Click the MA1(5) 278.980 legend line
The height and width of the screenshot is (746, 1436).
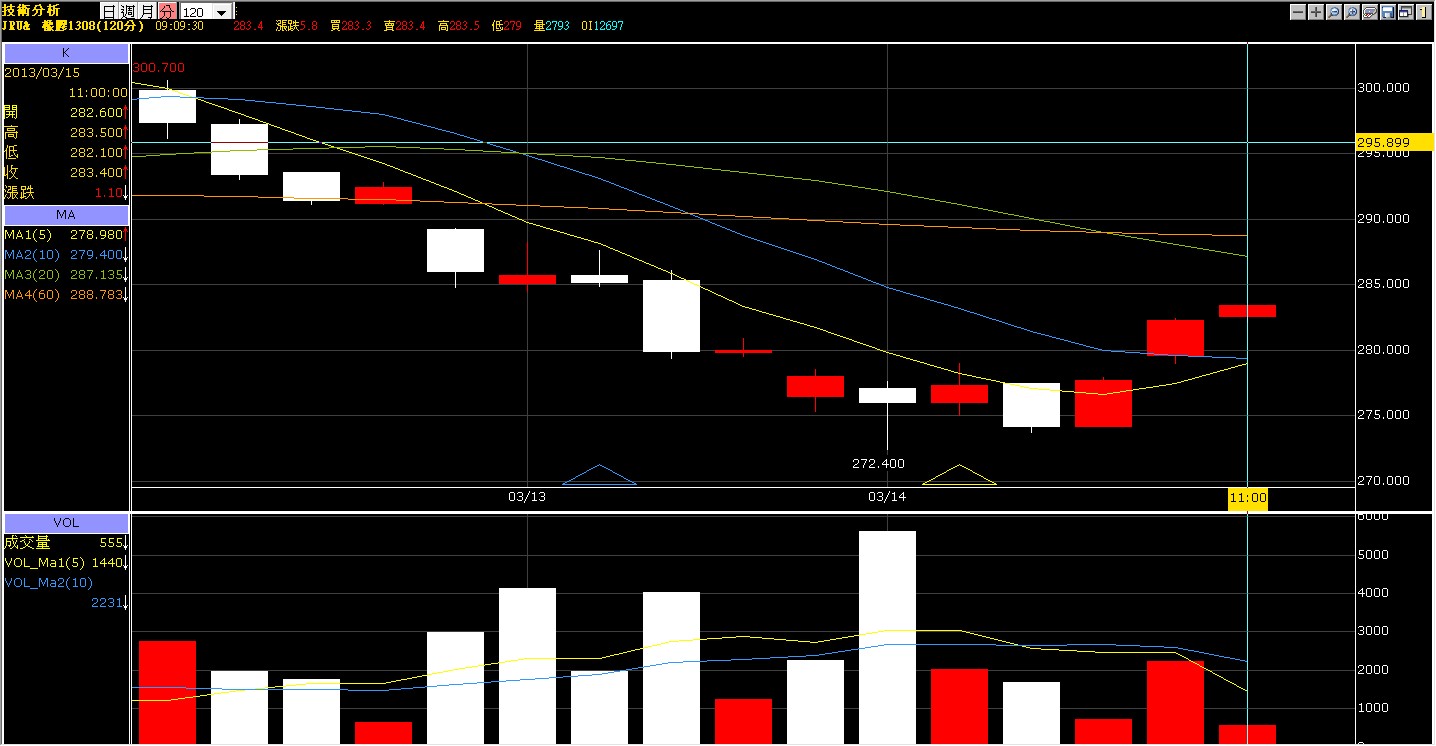click(x=64, y=234)
